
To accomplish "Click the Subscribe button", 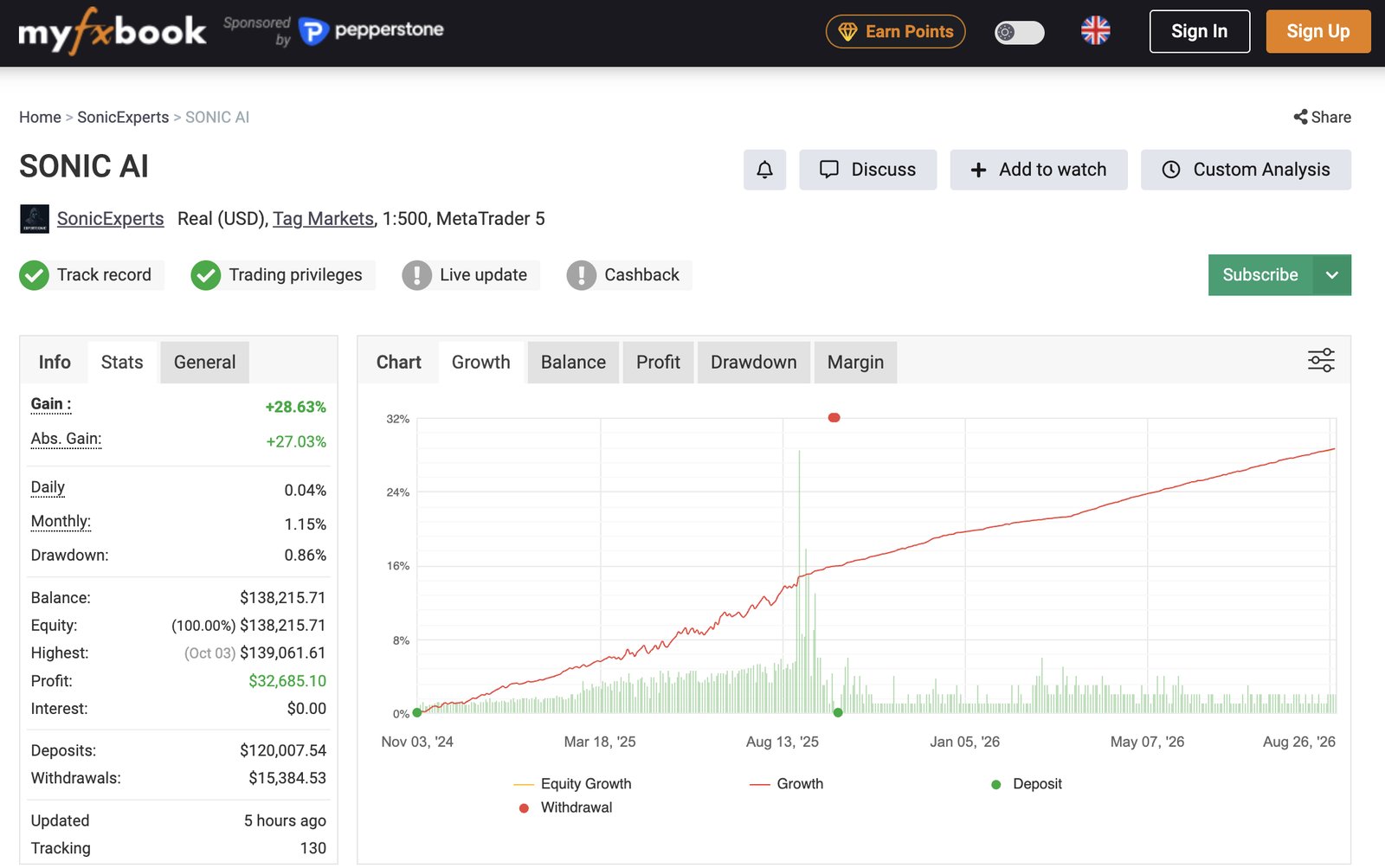I will (x=1260, y=275).
